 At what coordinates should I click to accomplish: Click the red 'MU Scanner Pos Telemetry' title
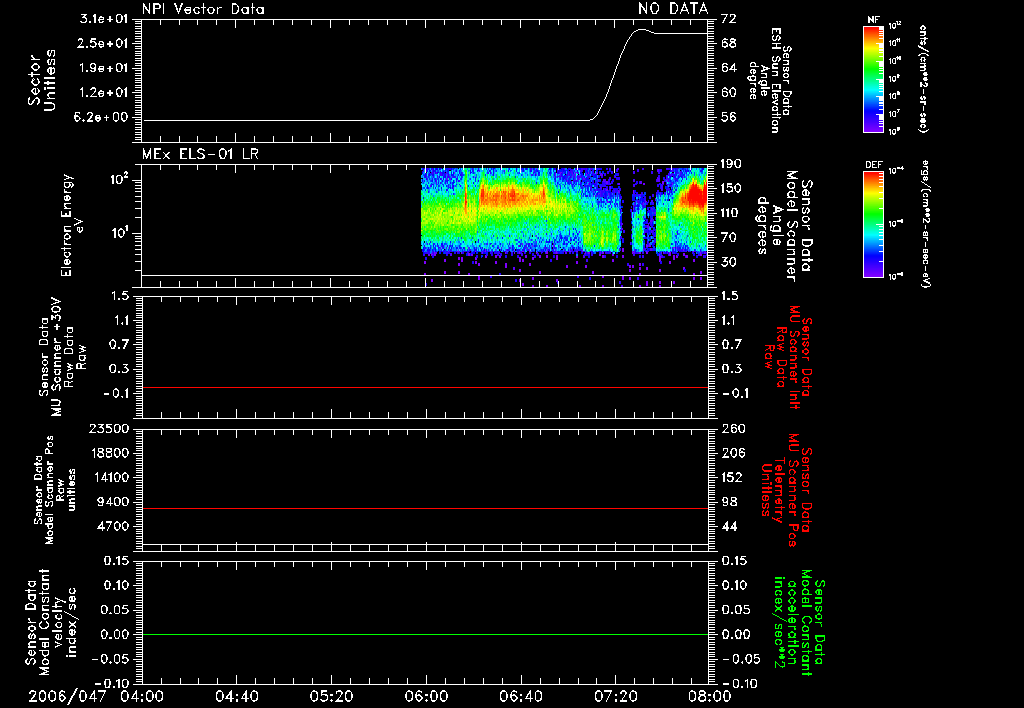(787, 490)
